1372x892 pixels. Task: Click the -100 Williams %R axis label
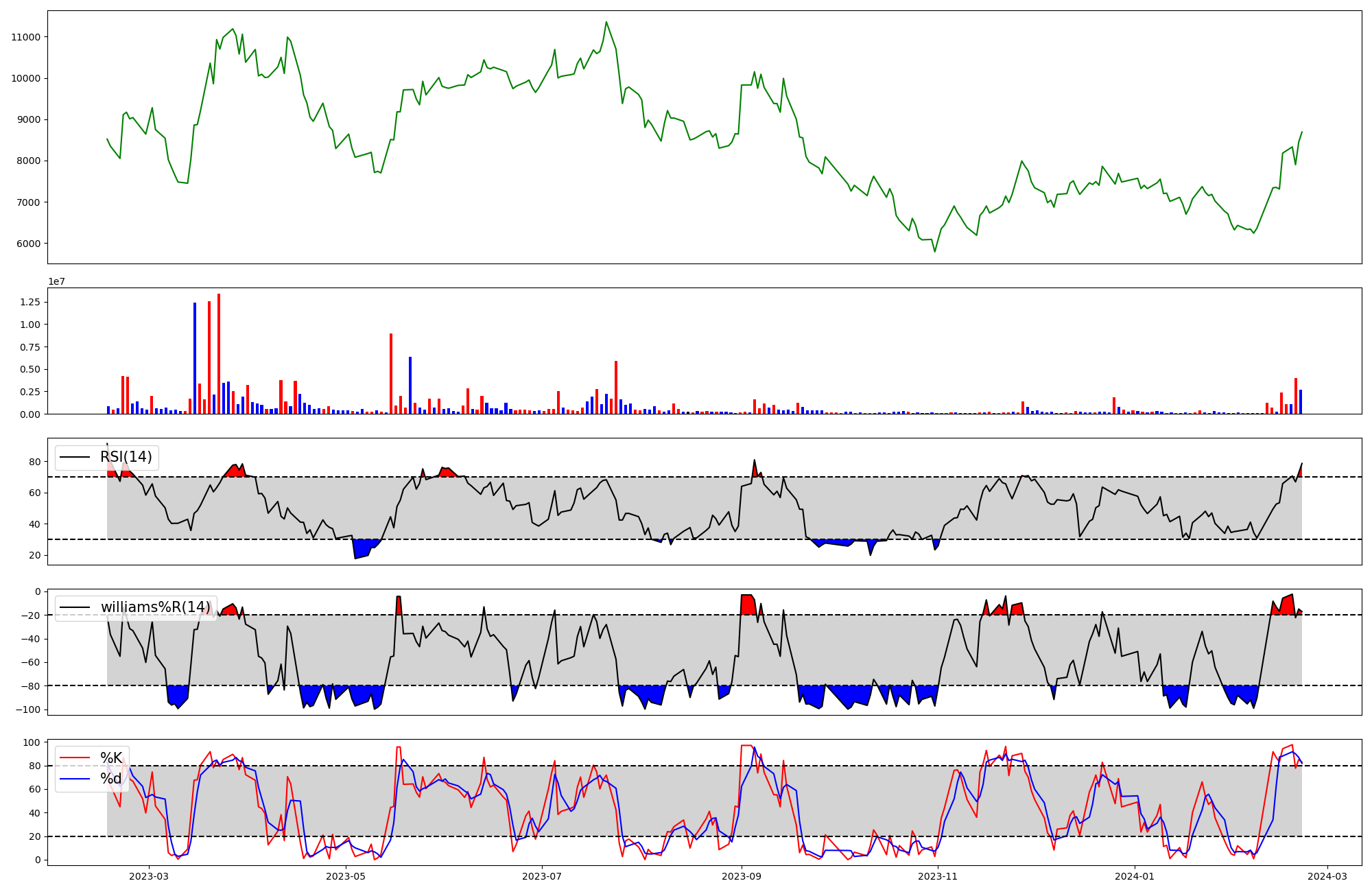click(x=28, y=709)
